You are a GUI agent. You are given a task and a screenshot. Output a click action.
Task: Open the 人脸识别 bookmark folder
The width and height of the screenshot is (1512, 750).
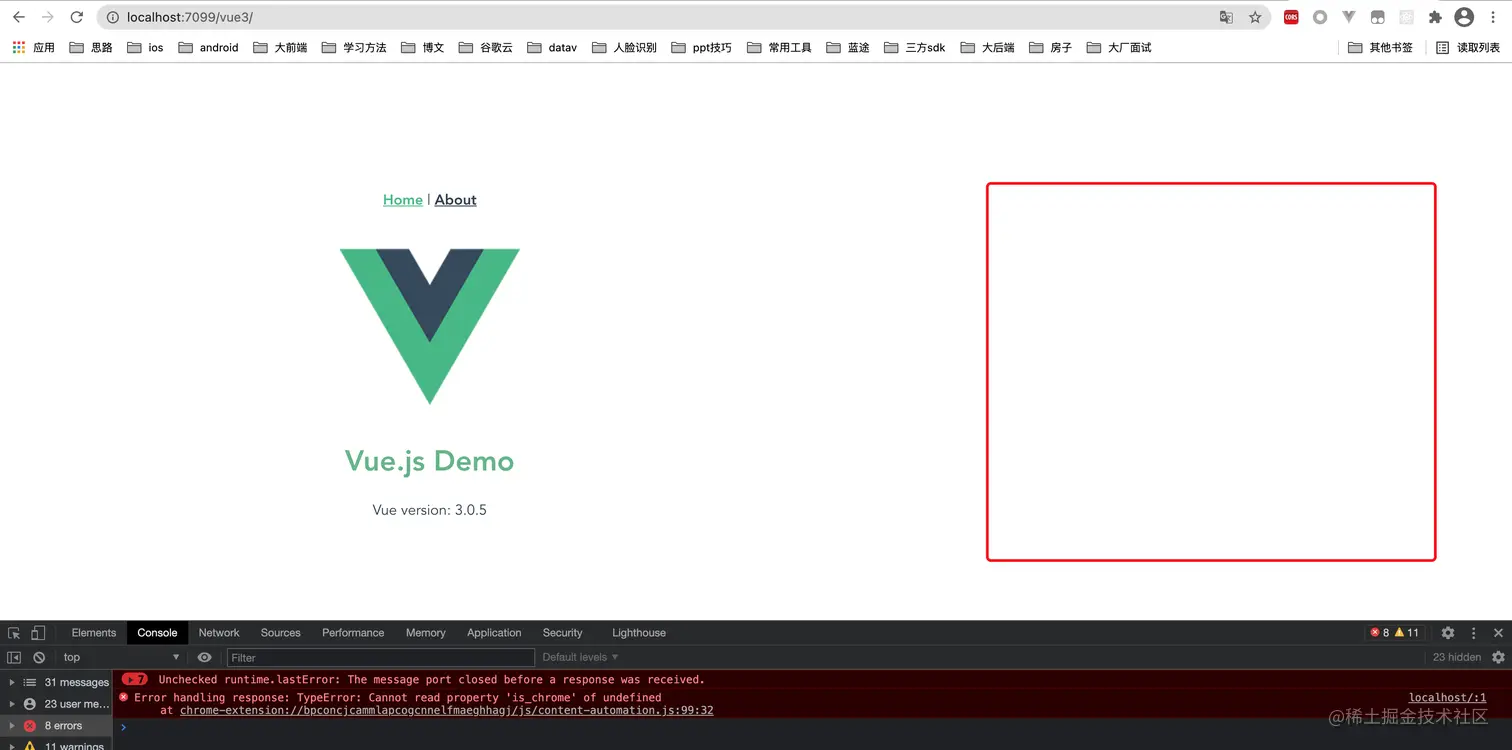click(624, 47)
